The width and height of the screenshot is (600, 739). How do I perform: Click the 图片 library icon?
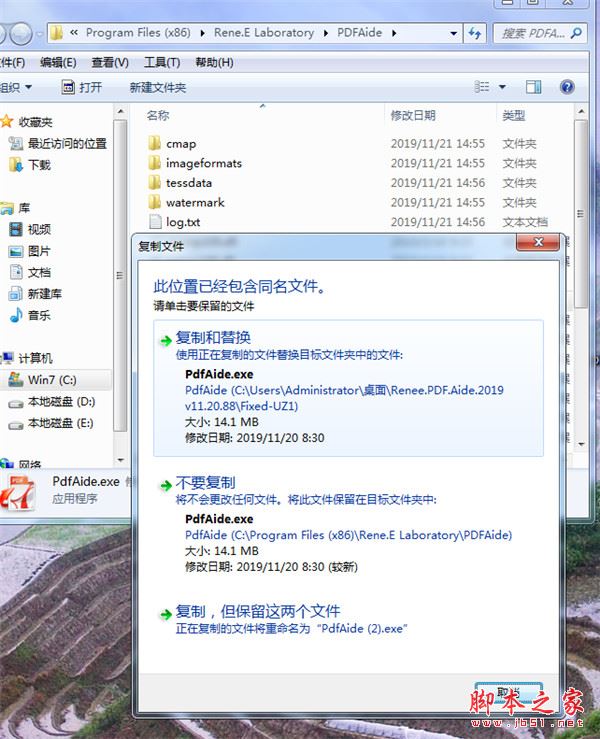tap(16, 251)
